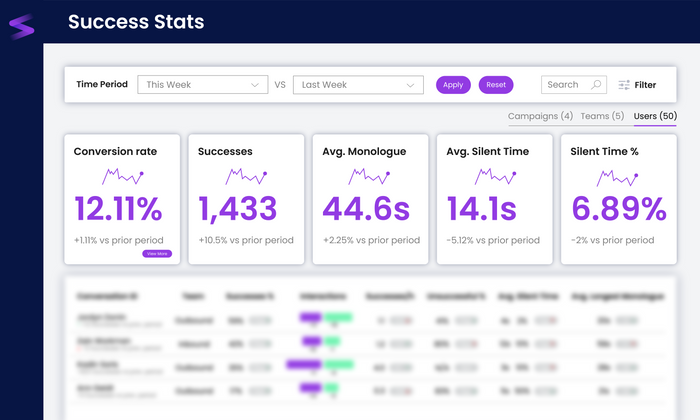Click the Conversion rate sparkline chart
This screenshot has height=420, width=700.
click(123, 176)
